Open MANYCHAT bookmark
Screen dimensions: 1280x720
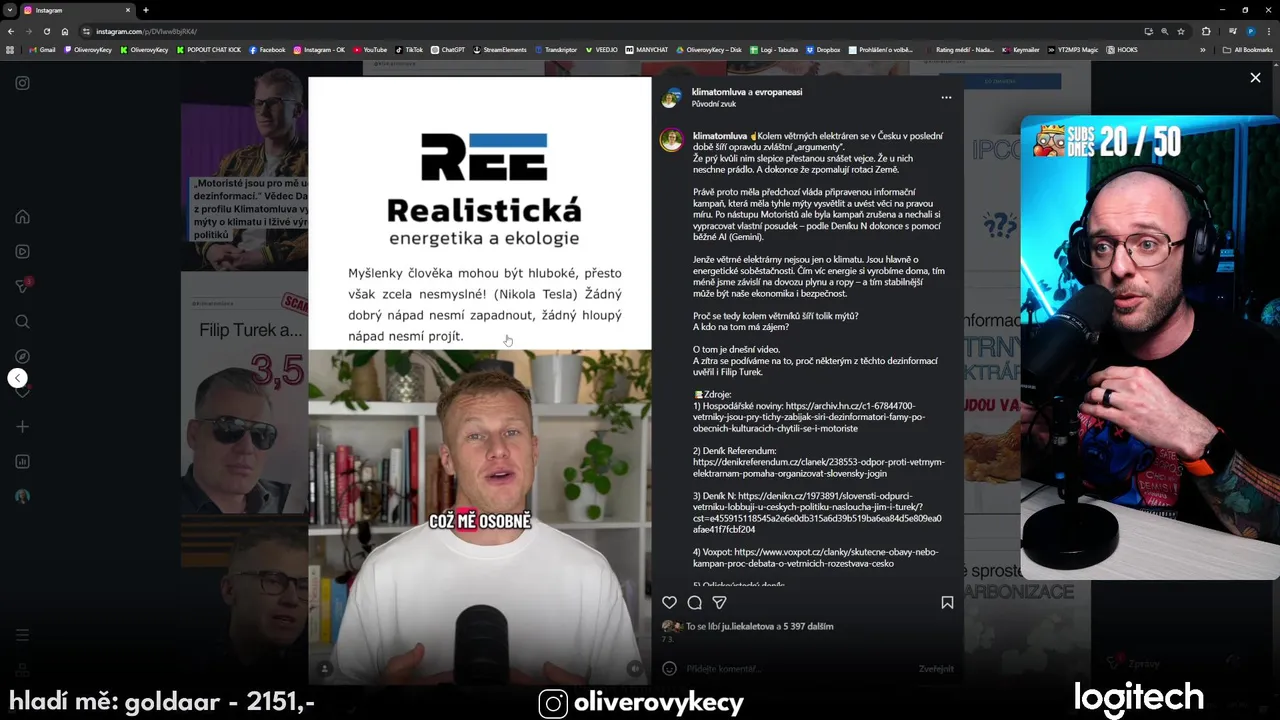tap(647, 49)
